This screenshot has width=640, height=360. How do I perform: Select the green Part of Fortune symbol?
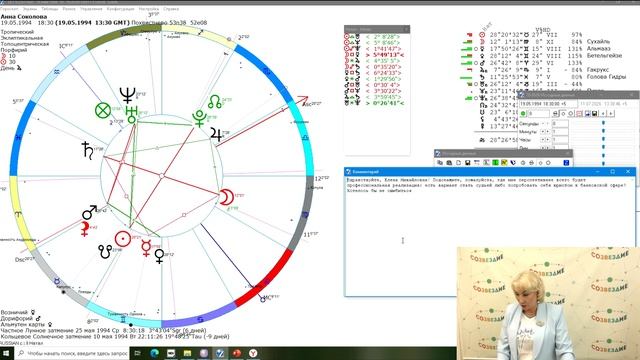click(x=103, y=110)
